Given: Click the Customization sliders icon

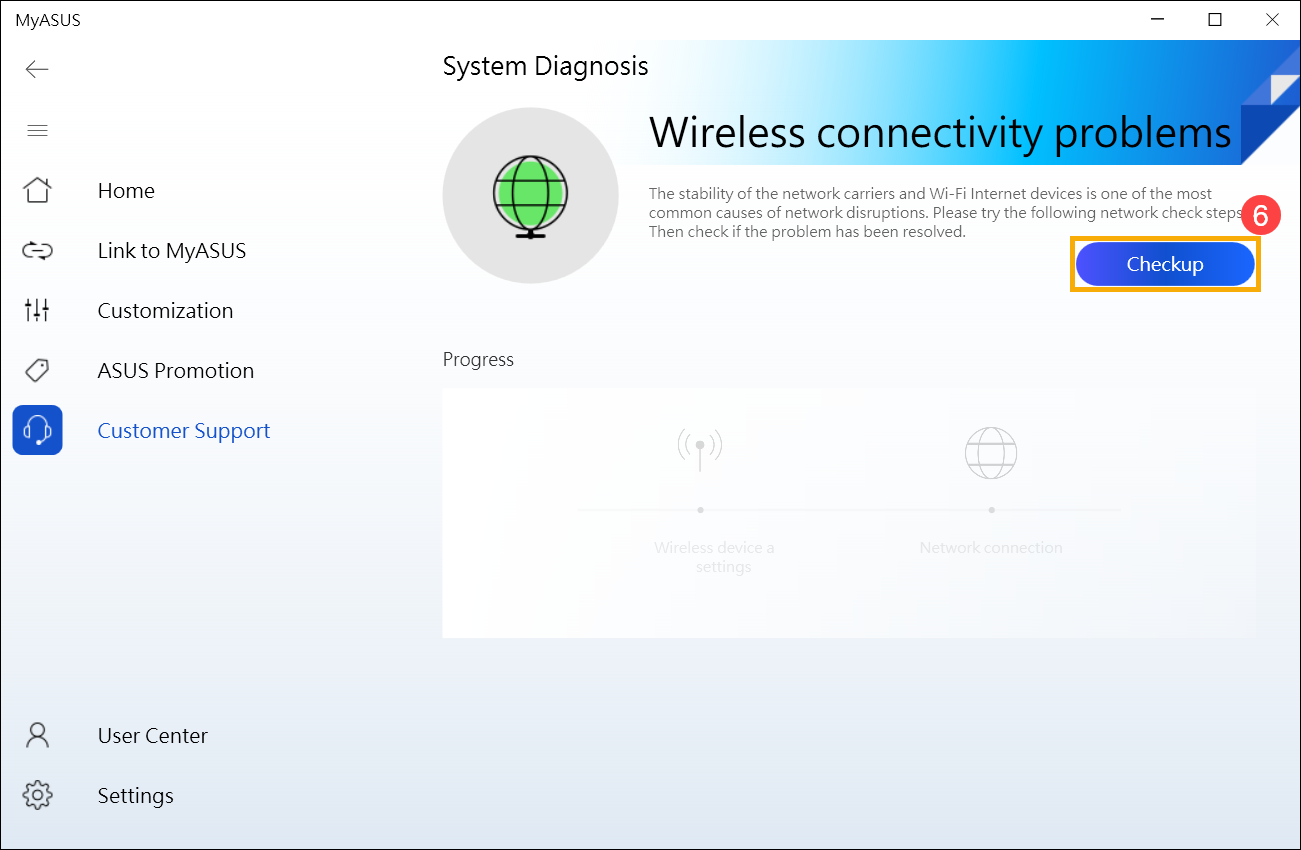Looking at the screenshot, I should [37, 310].
